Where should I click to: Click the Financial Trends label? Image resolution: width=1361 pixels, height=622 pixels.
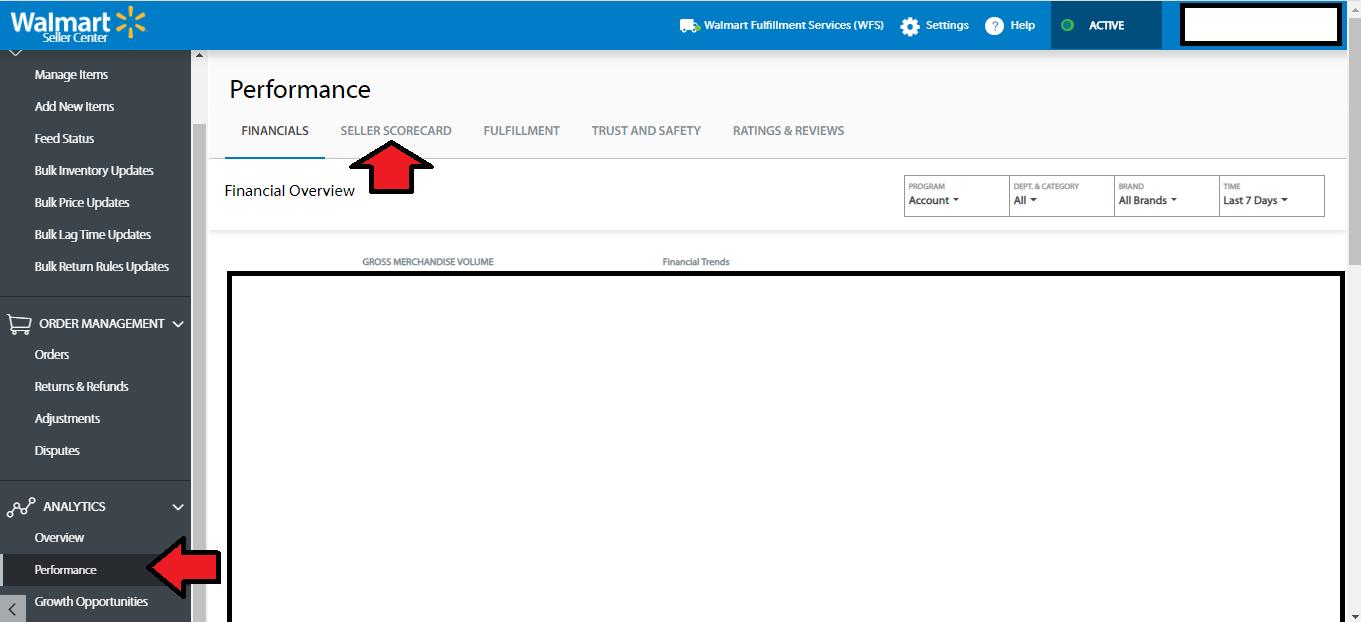click(x=696, y=262)
